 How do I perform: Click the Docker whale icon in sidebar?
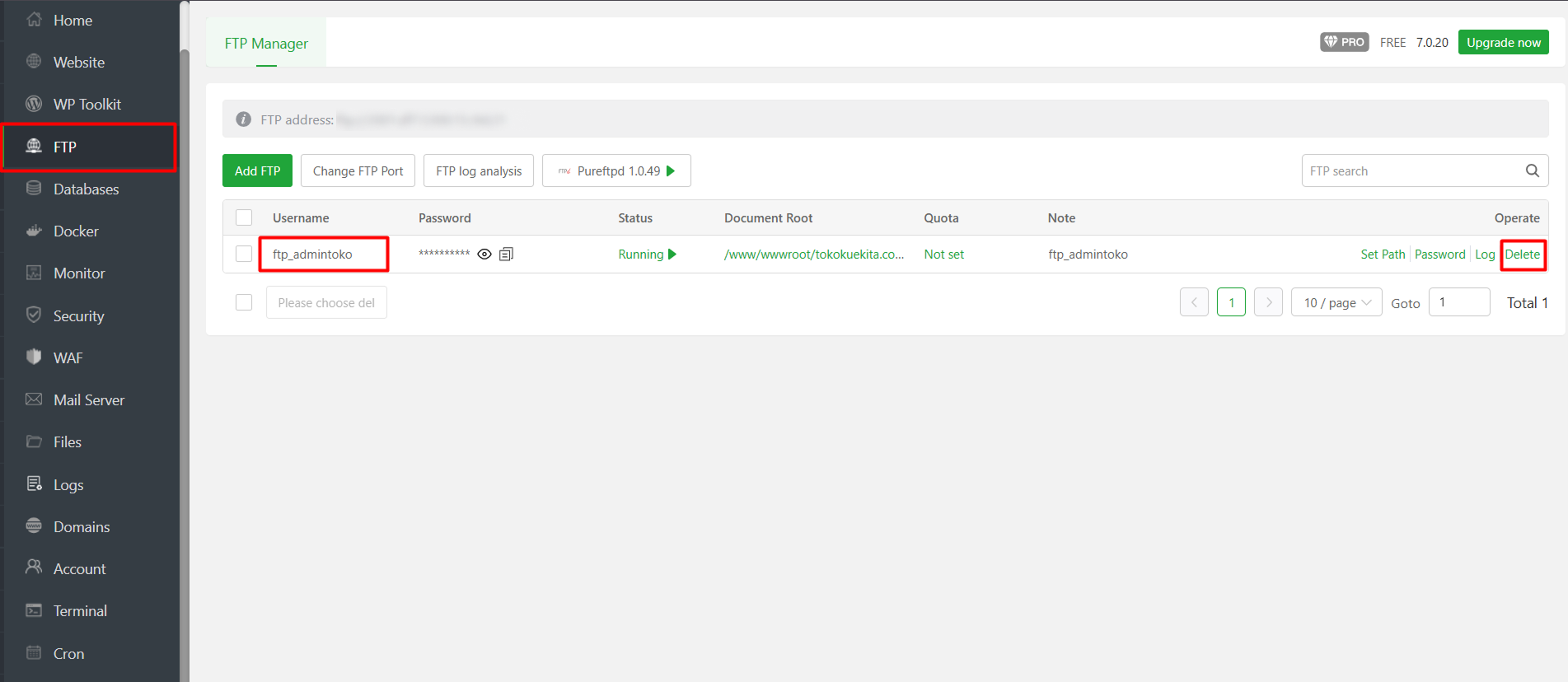(x=34, y=231)
